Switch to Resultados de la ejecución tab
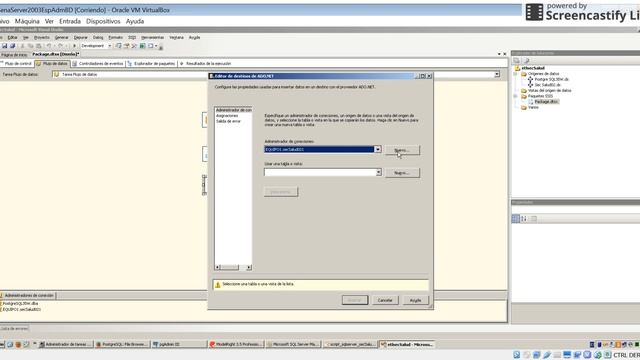640x360 pixels. (x=206, y=64)
